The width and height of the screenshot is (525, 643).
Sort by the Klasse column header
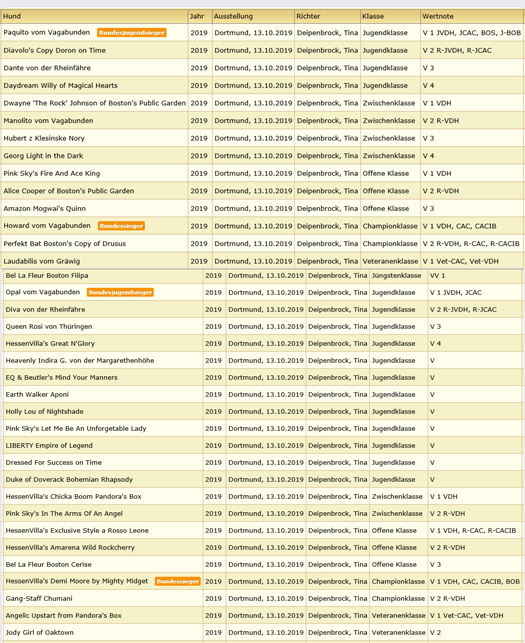(x=373, y=16)
